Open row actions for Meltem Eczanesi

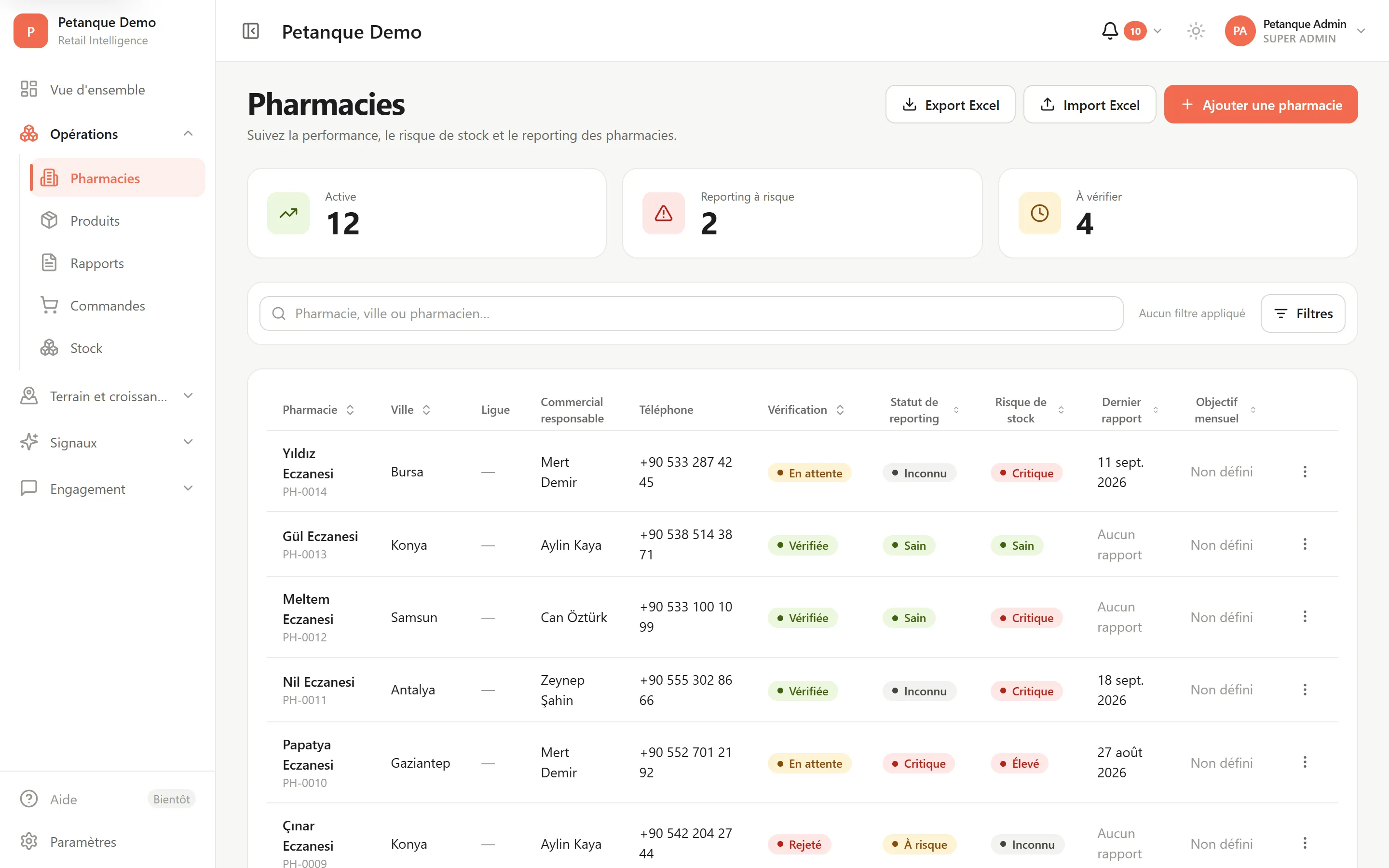click(1305, 617)
